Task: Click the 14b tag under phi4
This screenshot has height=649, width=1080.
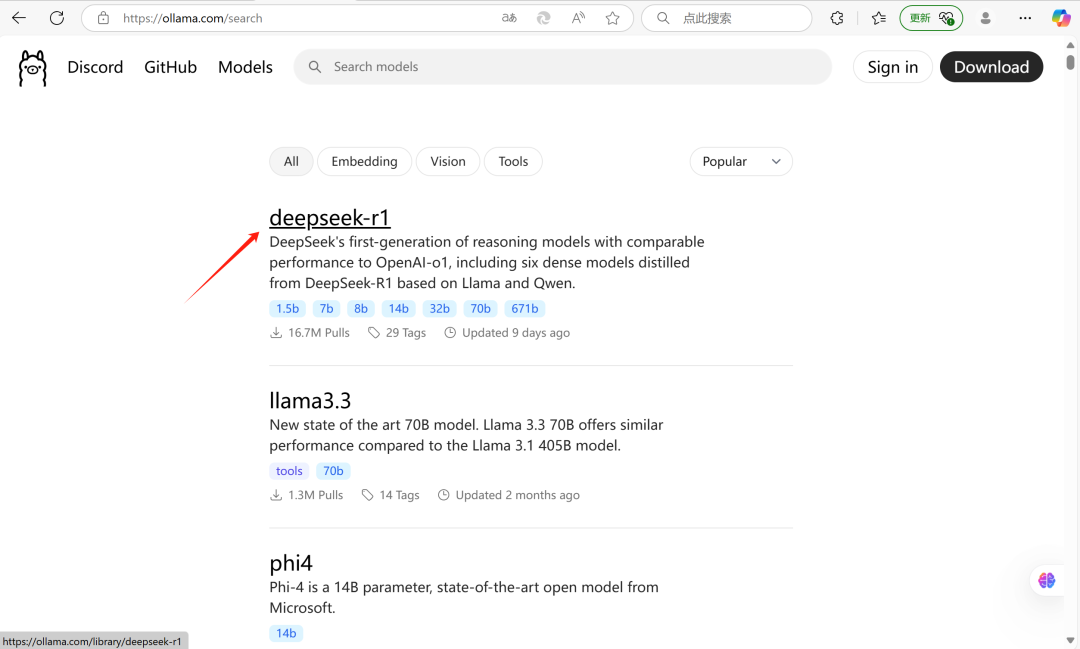Action: point(286,633)
